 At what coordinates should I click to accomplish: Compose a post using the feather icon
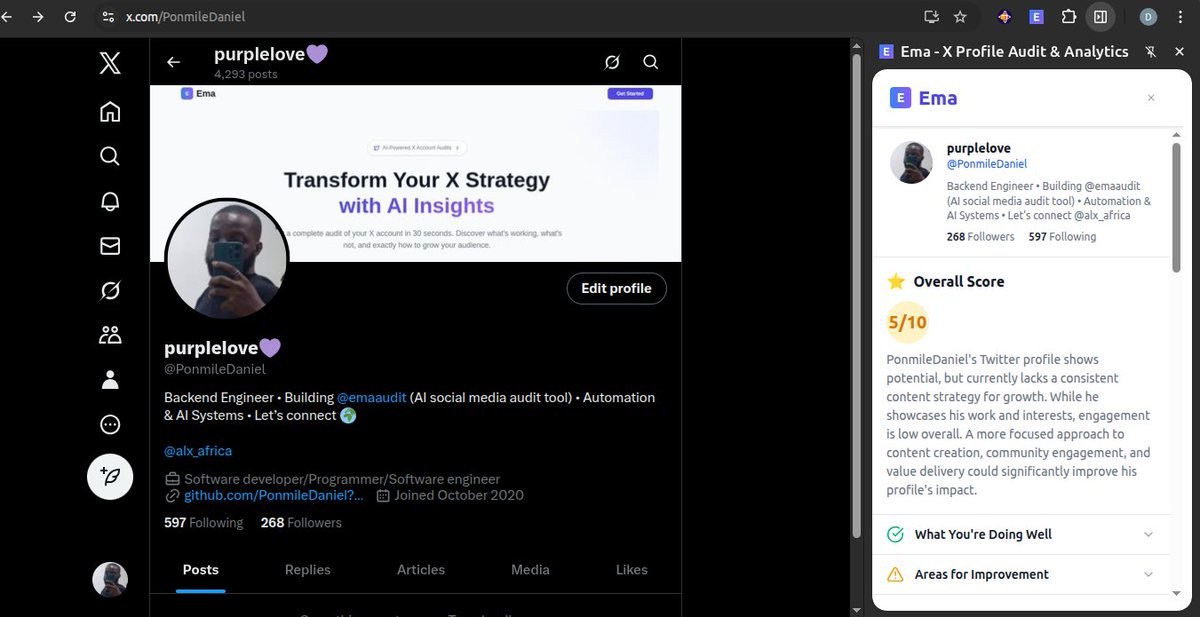coord(109,477)
